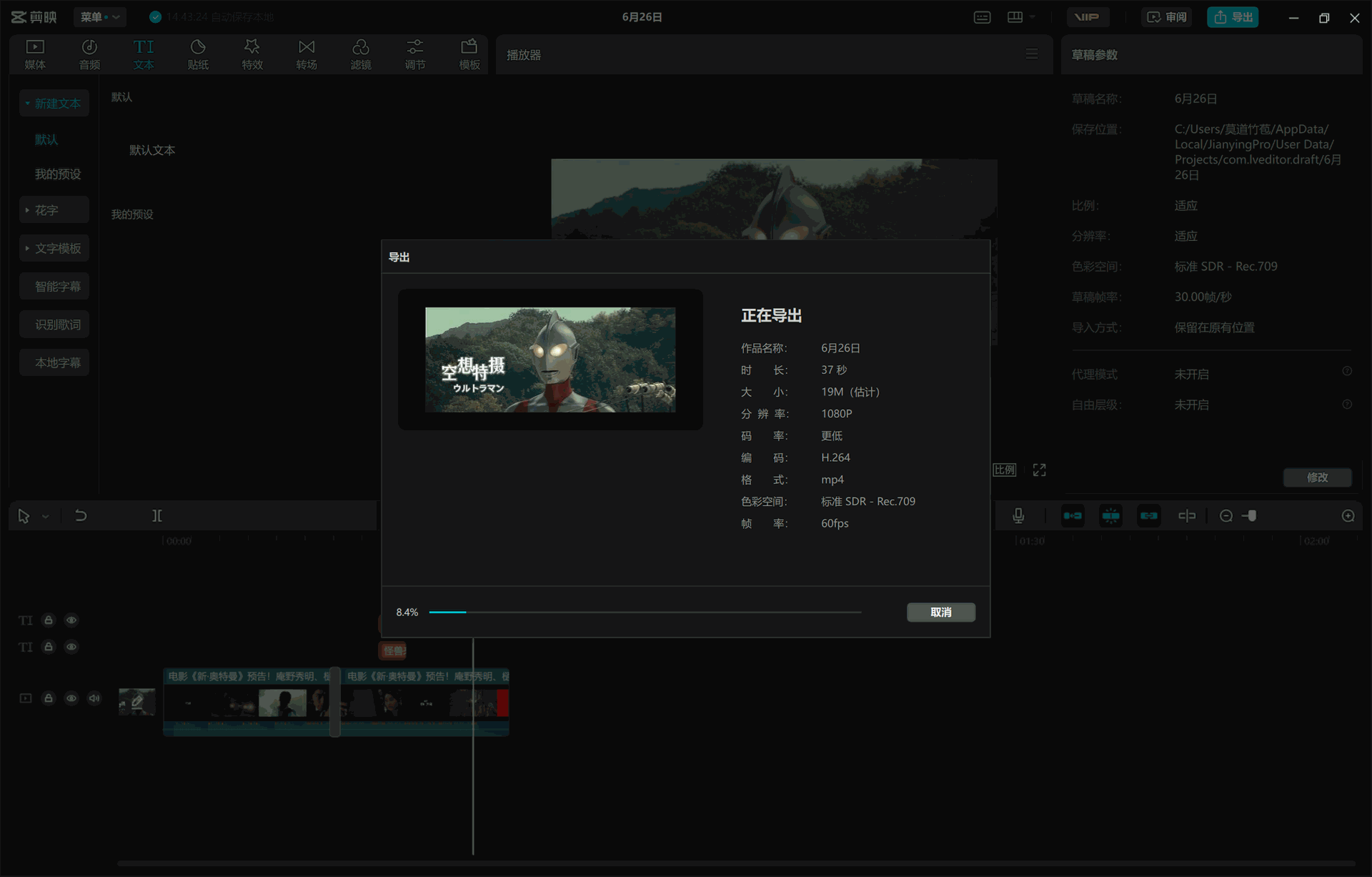Click the microphone record icon

1018,516
